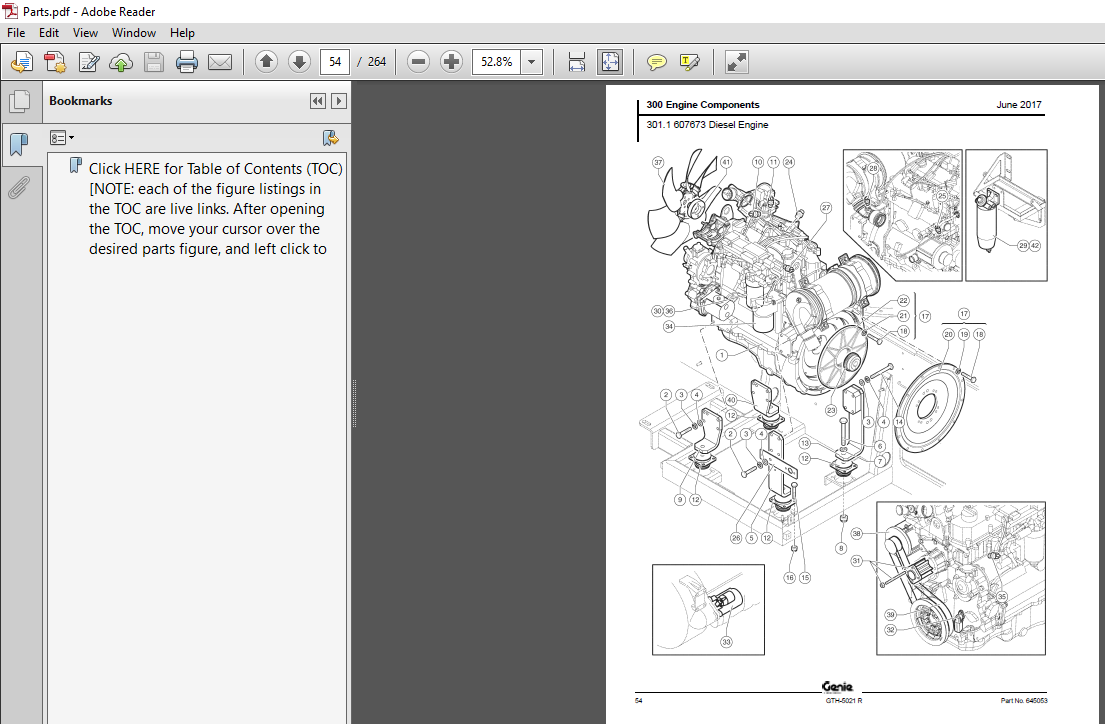
Task: Open the zoom level dropdown arrow
Action: pos(531,62)
